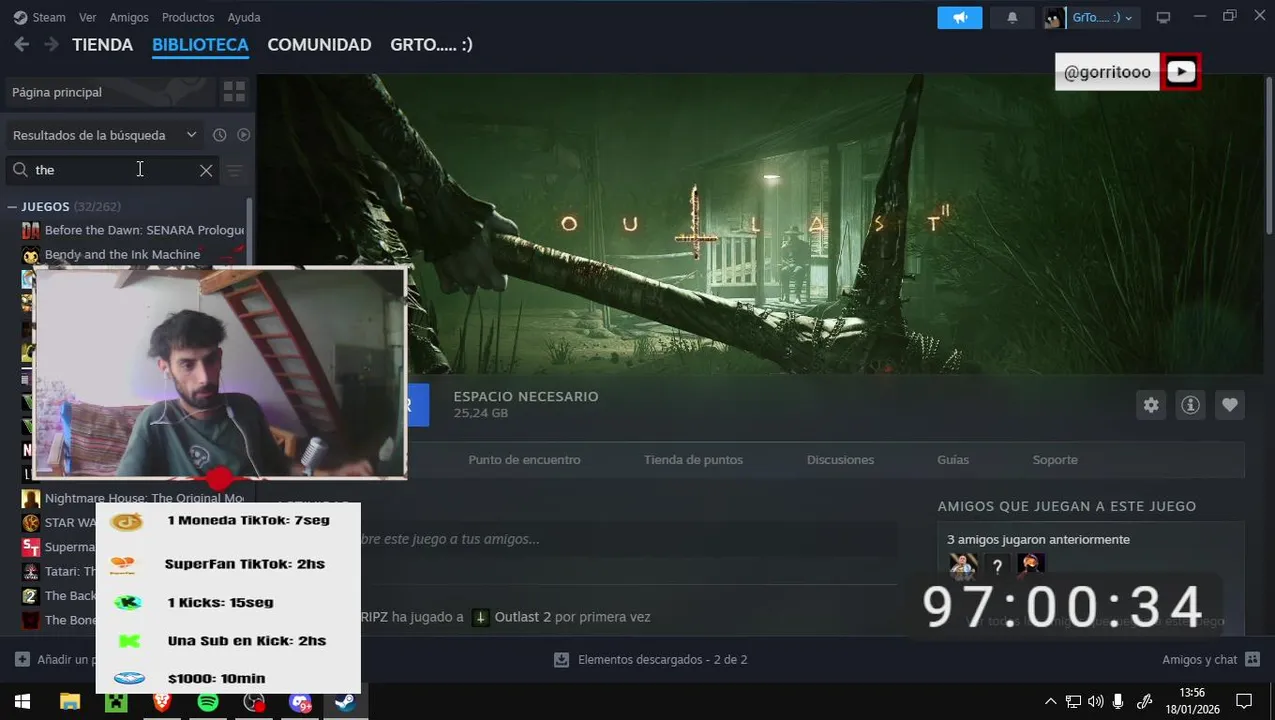
Task: Open the Amigos menu
Action: (129, 17)
